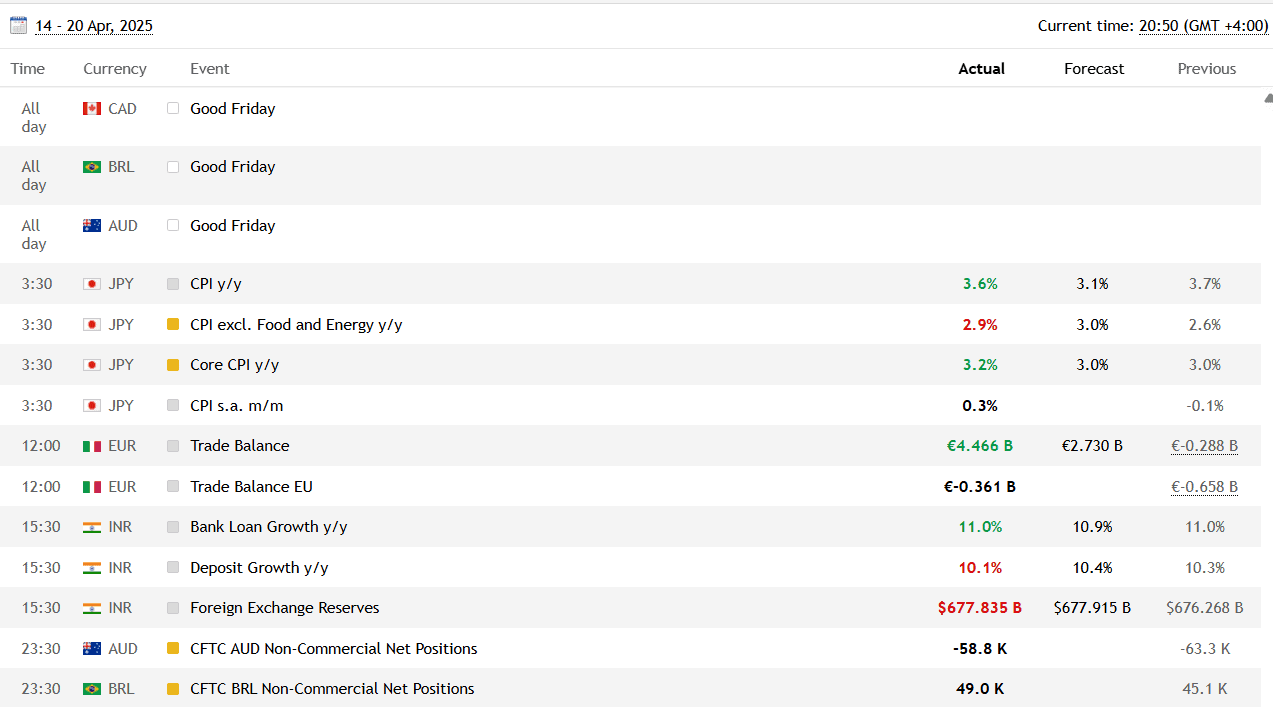Click the impact icon on CFTC AUD Net Positions row

point(171,648)
